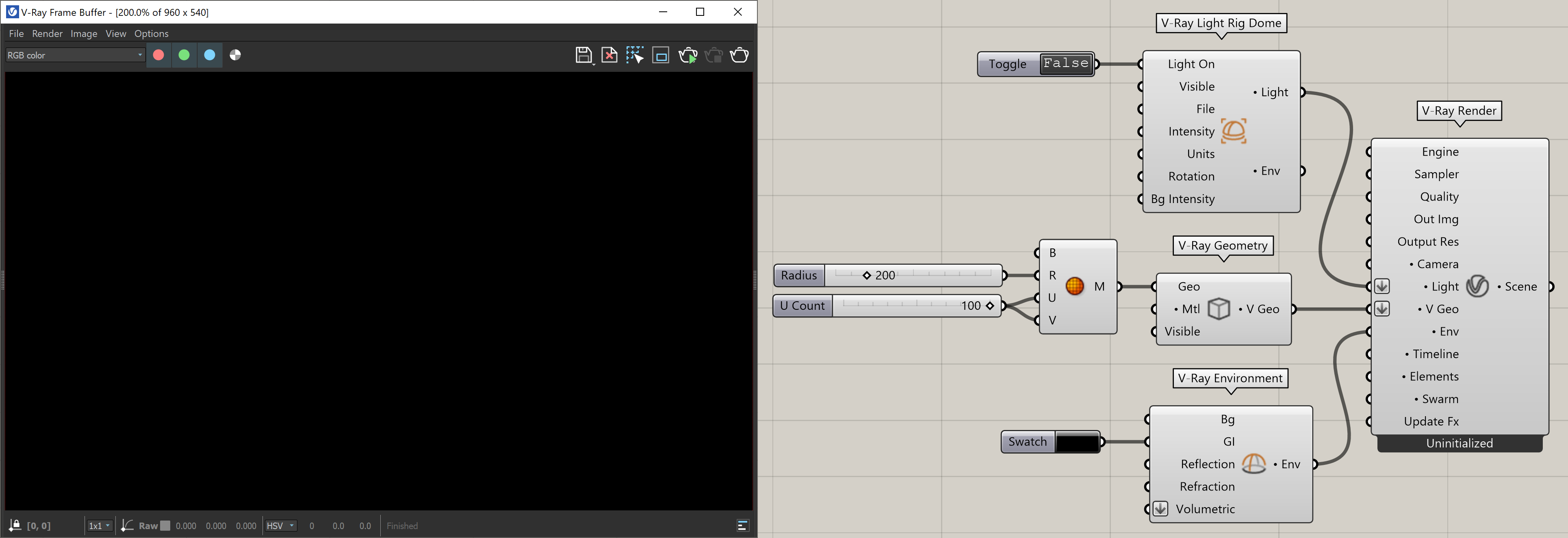Enable follow mouse render tracking icon

click(635, 55)
